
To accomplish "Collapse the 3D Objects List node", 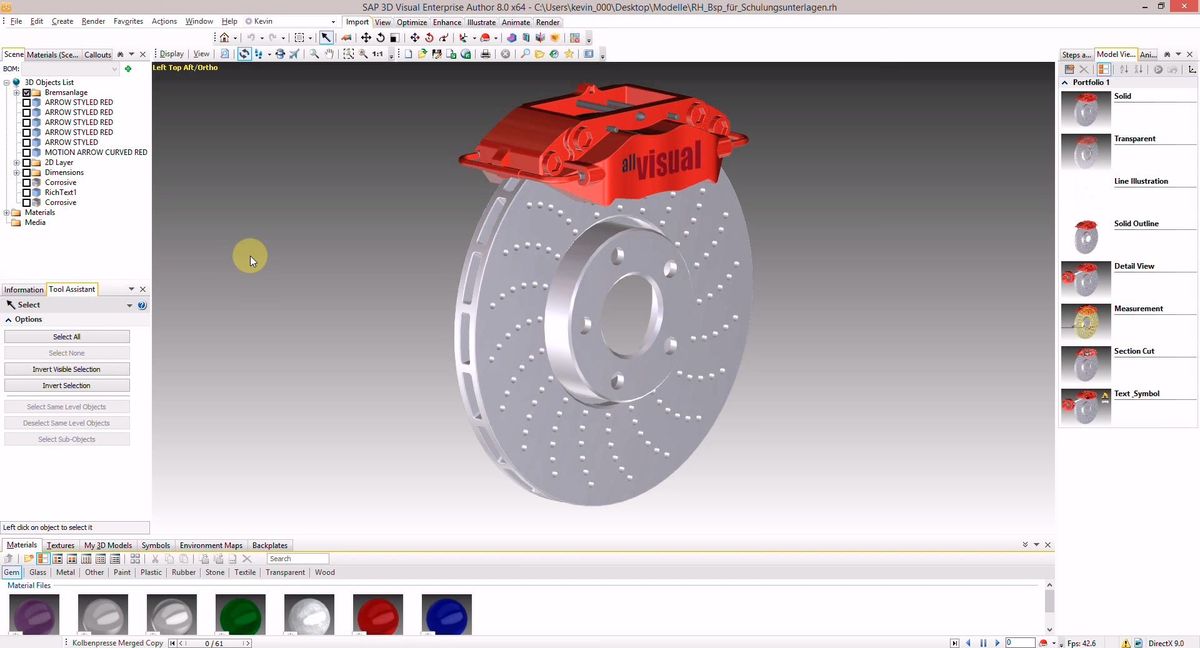I will tap(8, 82).
